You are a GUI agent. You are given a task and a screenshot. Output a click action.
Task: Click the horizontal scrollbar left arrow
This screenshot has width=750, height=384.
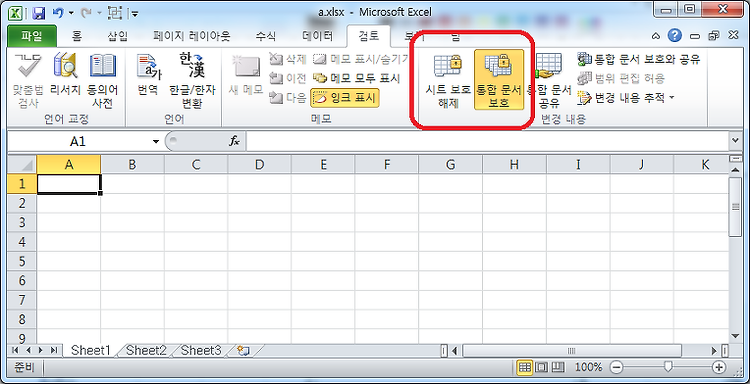tap(454, 351)
